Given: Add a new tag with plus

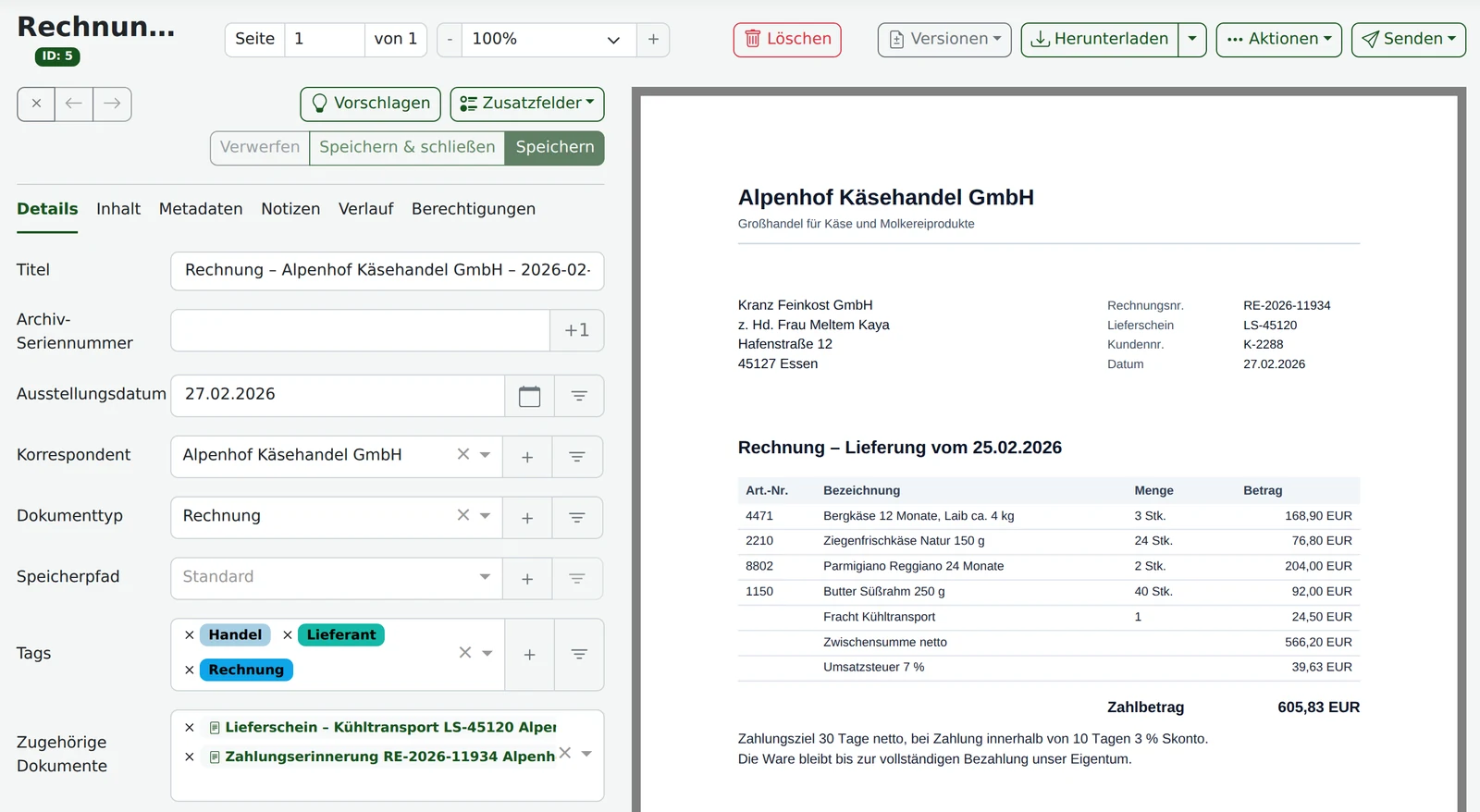Looking at the screenshot, I should 529,655.
